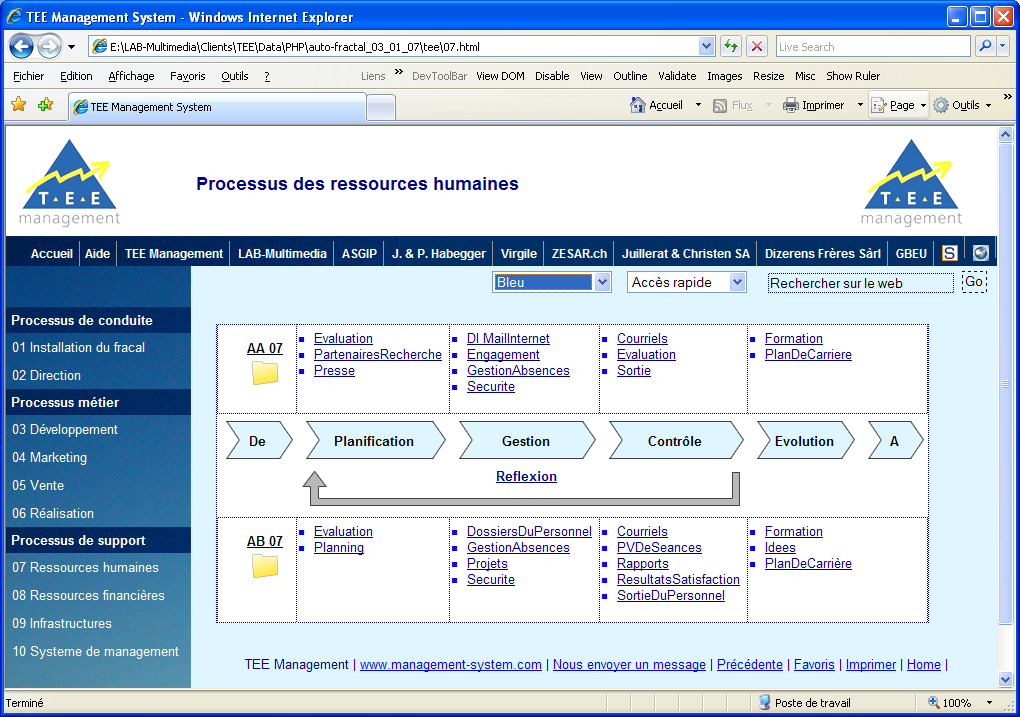Click the Rechercher sur le web field

860,283
